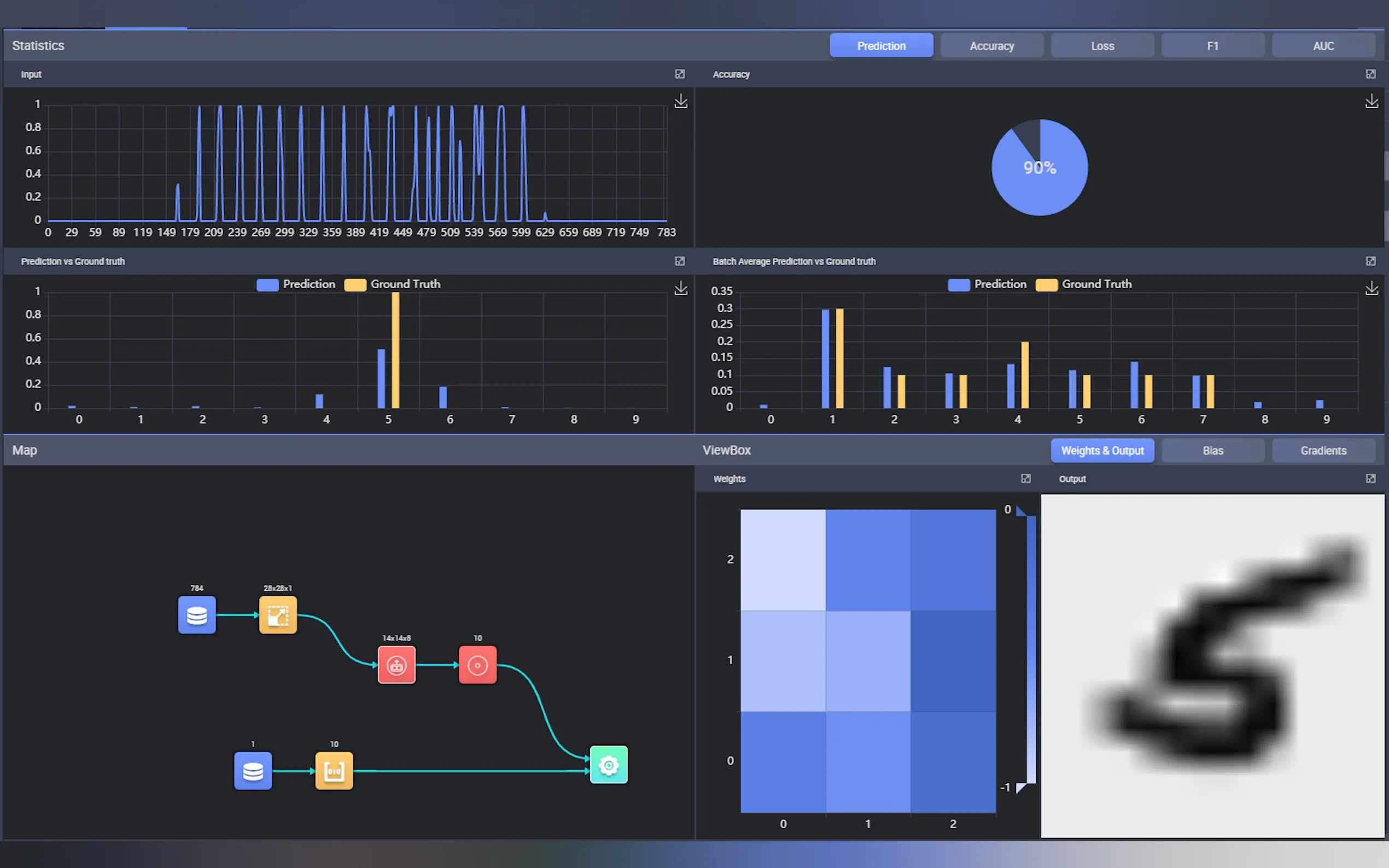
Task: Download the Input chart data
Action: [680, 101]
